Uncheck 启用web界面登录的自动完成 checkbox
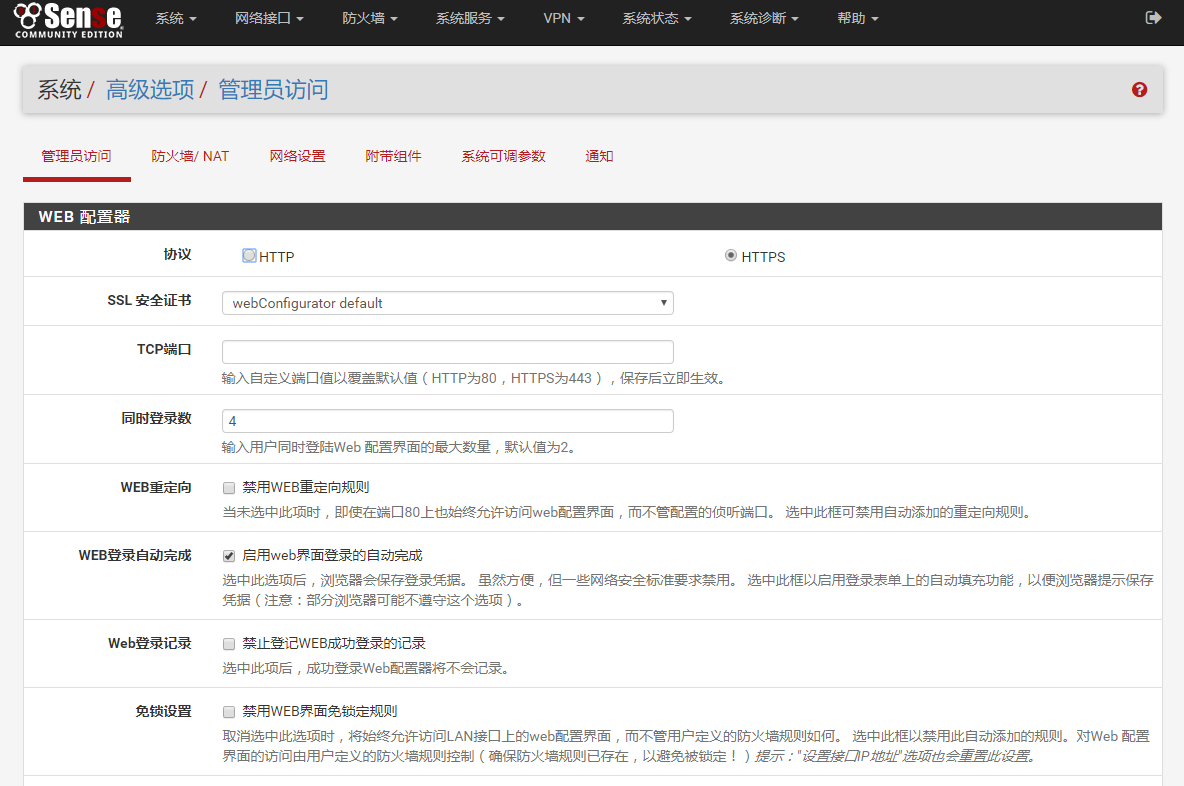Screen dimensions: 1184x786 click(229, 556)
